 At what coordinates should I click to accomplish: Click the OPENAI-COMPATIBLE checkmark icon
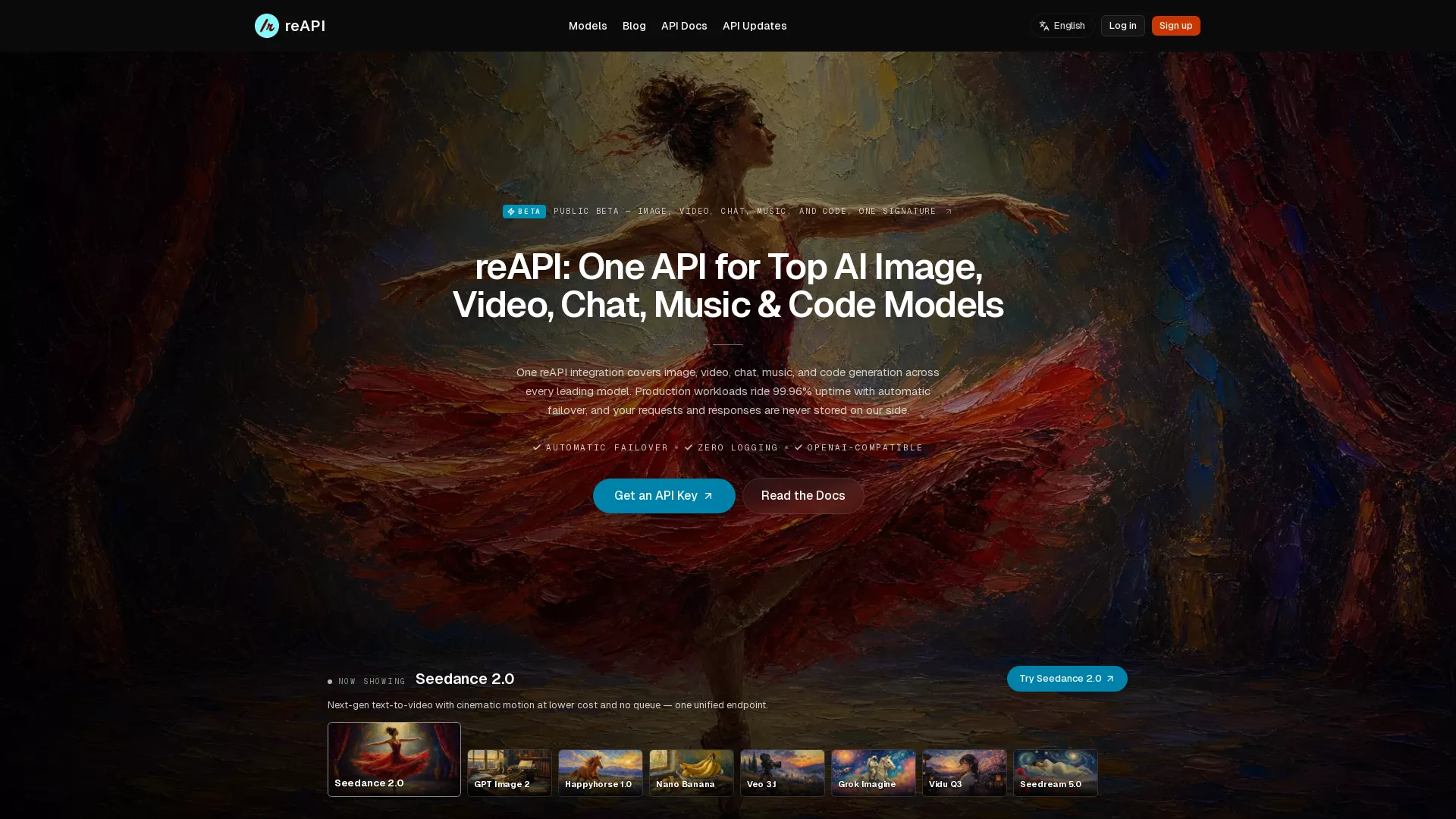pyautogui.click(x=799, y=447)
